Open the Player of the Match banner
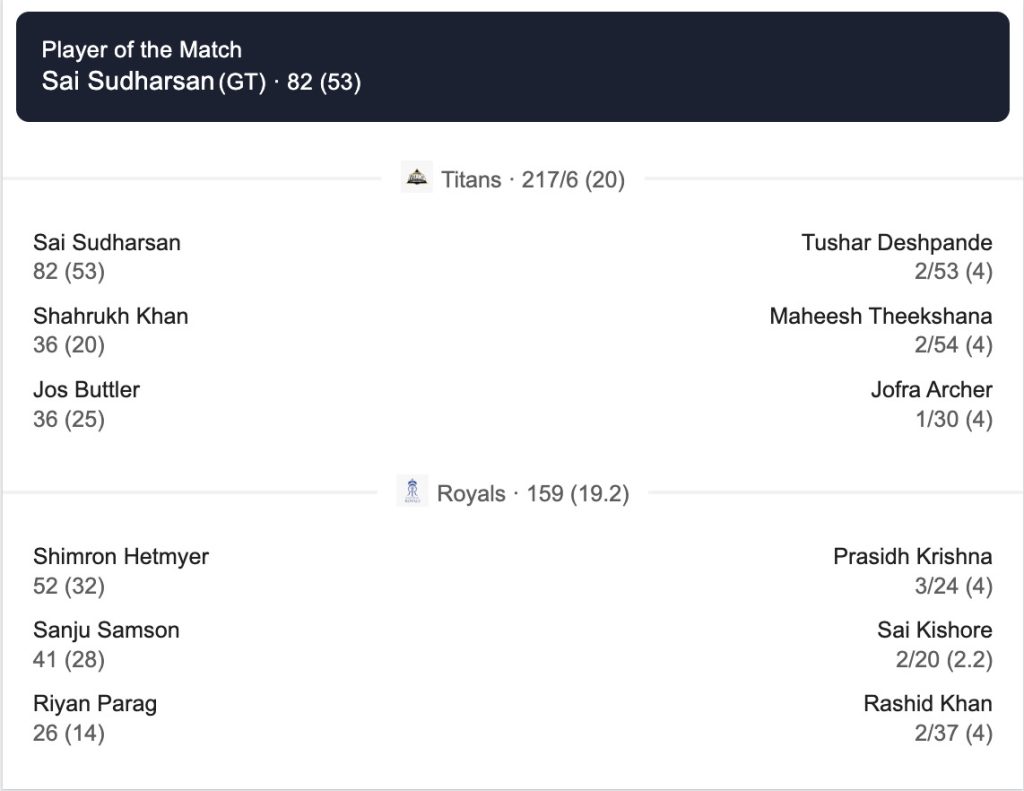Screen dimensions: 1024x791 point(512,66)
